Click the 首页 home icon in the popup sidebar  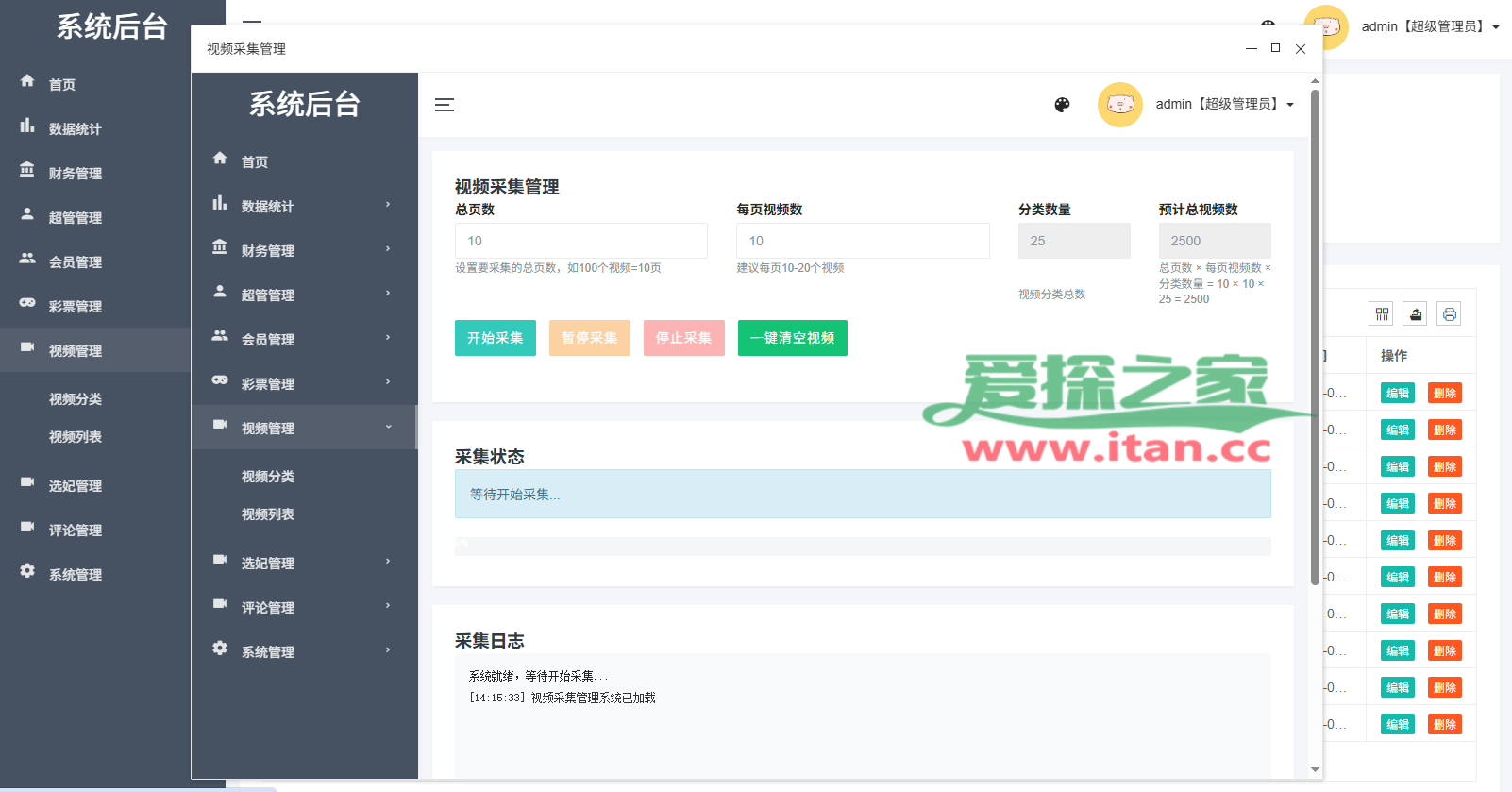pos(220,159)
